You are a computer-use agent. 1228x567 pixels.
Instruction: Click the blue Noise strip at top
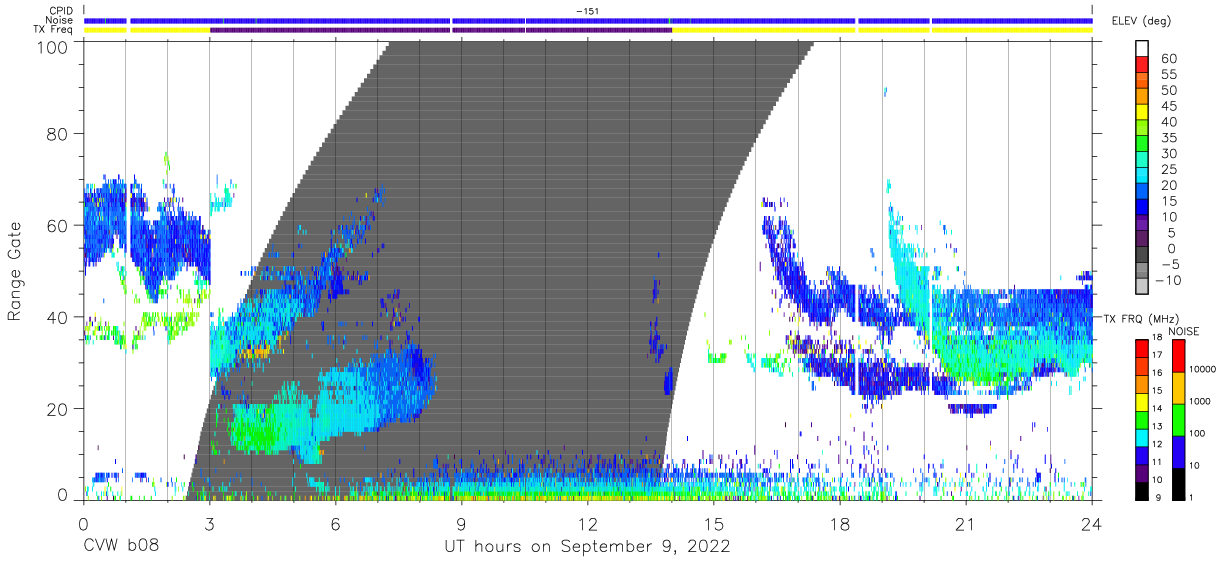(588, 20)
